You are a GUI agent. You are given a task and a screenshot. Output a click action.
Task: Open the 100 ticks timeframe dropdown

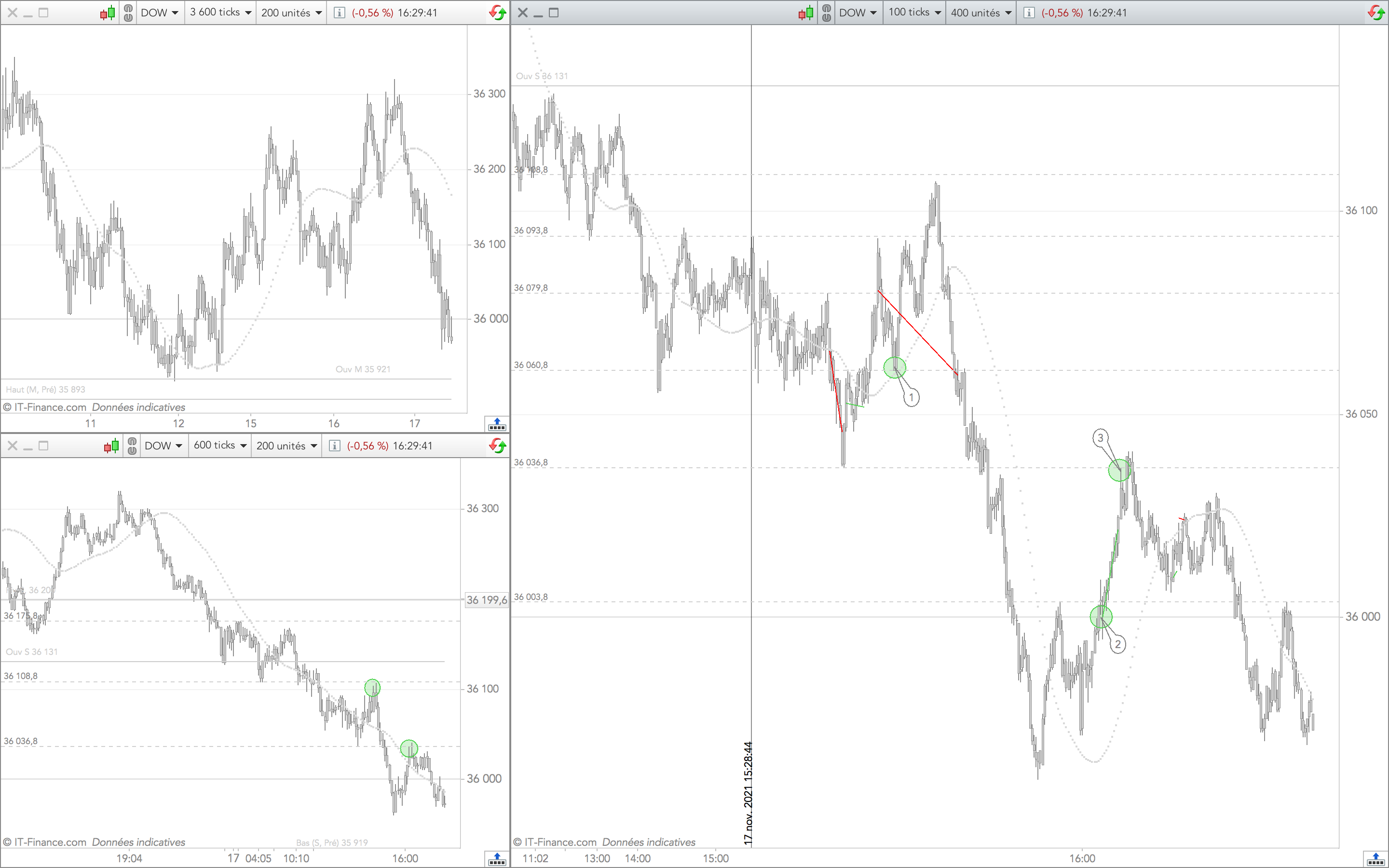click(914, 13)
